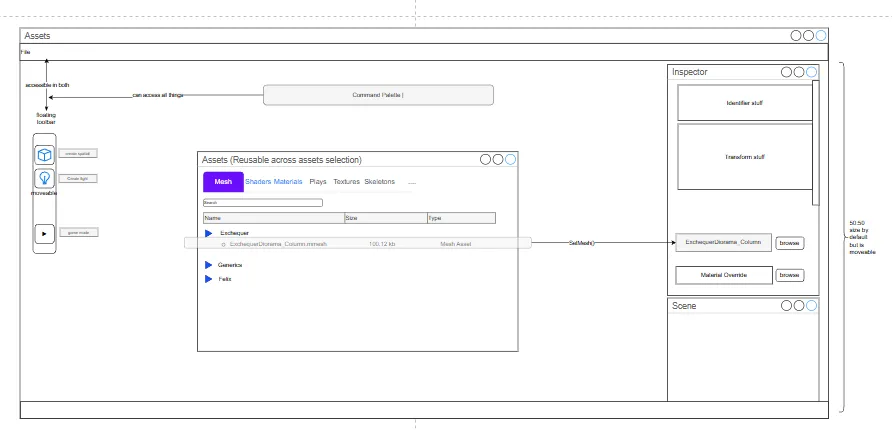
Task: Focus the Command Palette input
Action: (378, 95)
